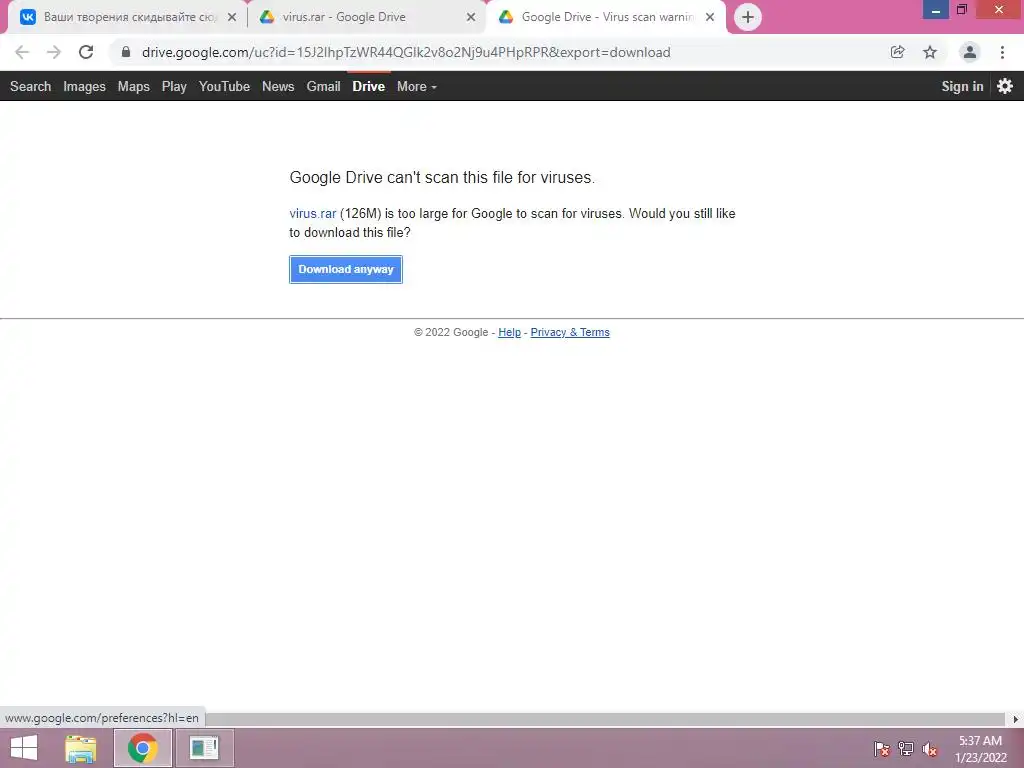The height and width of the screenshot is (768, 1024).
Task: Open Play in Google bar
Action: pyautogui.click(x=174, y=86)
